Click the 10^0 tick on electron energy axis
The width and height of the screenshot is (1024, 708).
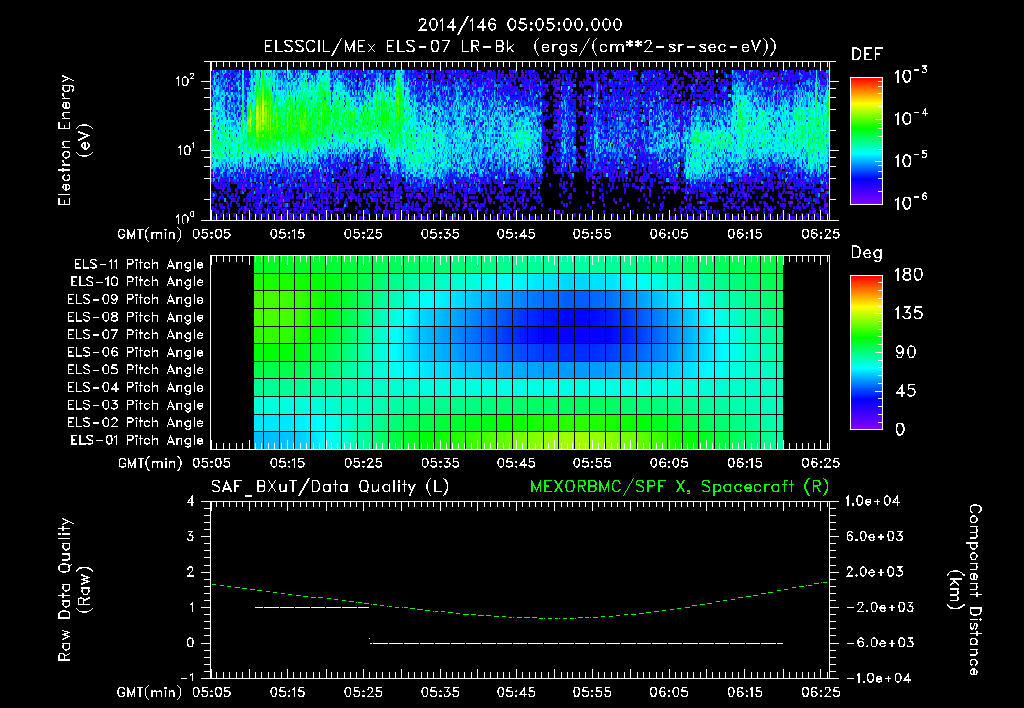click(x=186, y=217)
